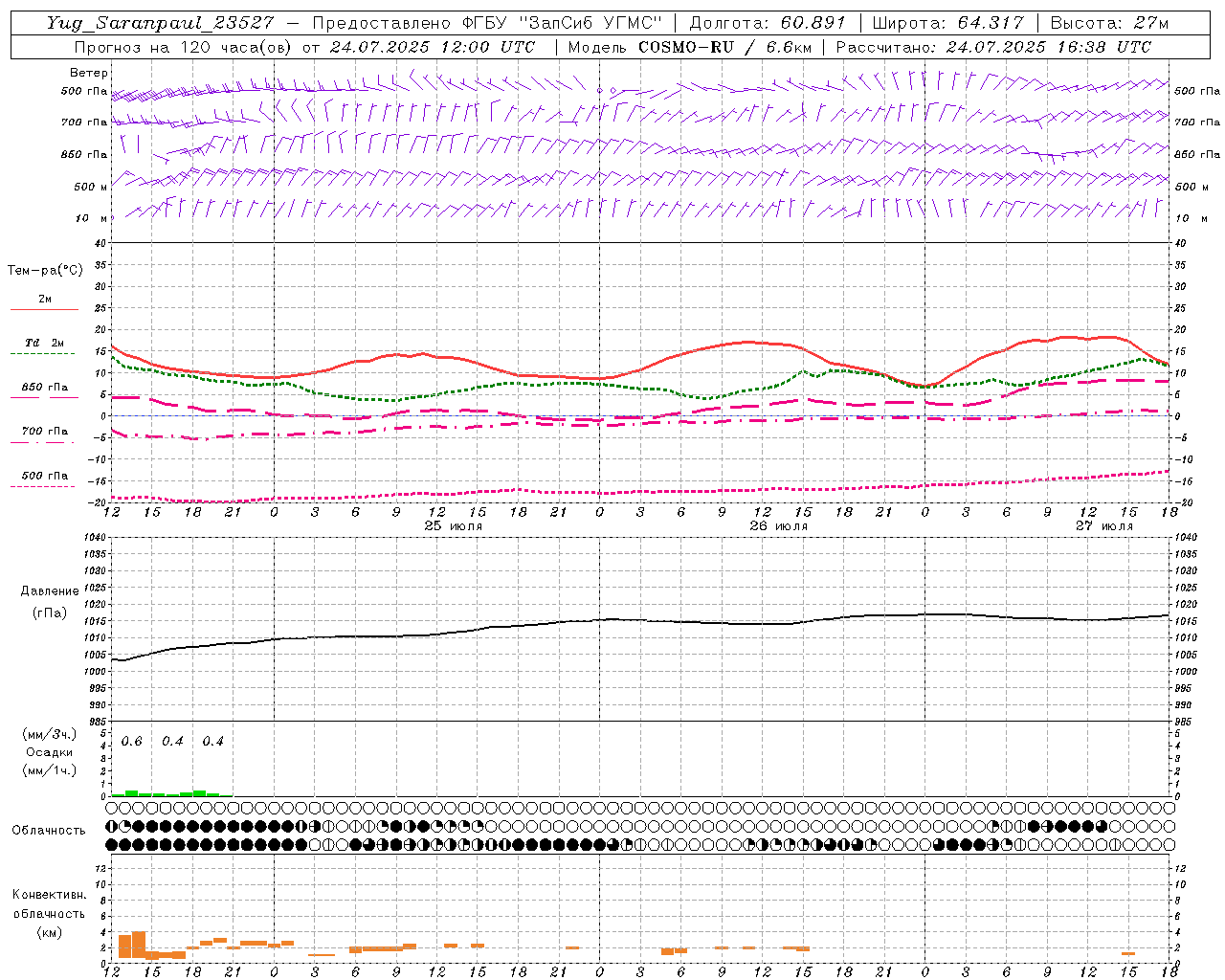Click the Модель COSMO-RU / 6.6км text
Image resolution: width=1225 pixels, height=980 pixels.
pyautogui.click(x=690, y=47)
